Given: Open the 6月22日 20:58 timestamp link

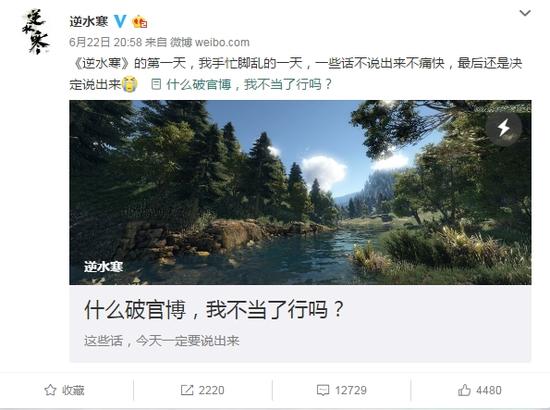Looking at the screenshot, I should pos(105,42).
